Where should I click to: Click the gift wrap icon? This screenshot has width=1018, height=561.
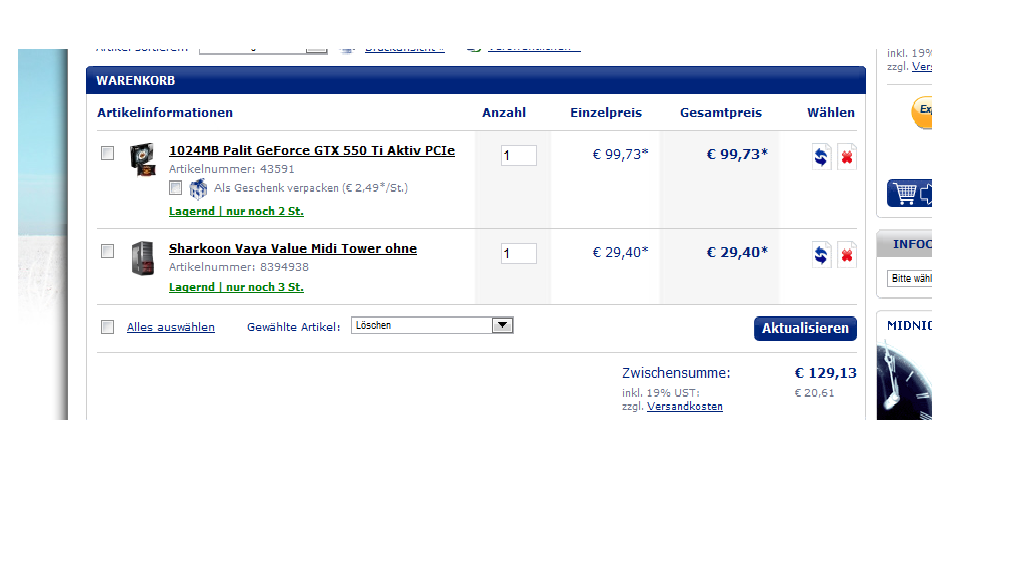(198, 188)
